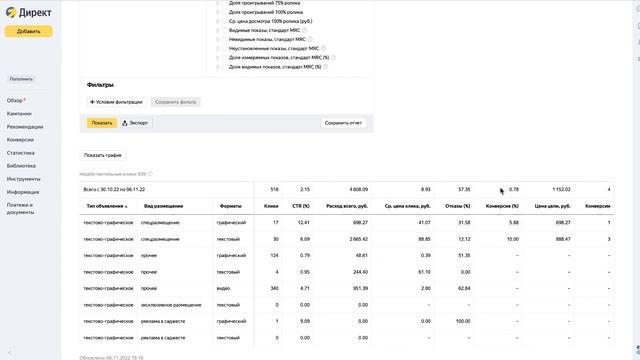Click the 'Экспорт' button
This screenshot has width=640, height=360.
coord(136,123)
